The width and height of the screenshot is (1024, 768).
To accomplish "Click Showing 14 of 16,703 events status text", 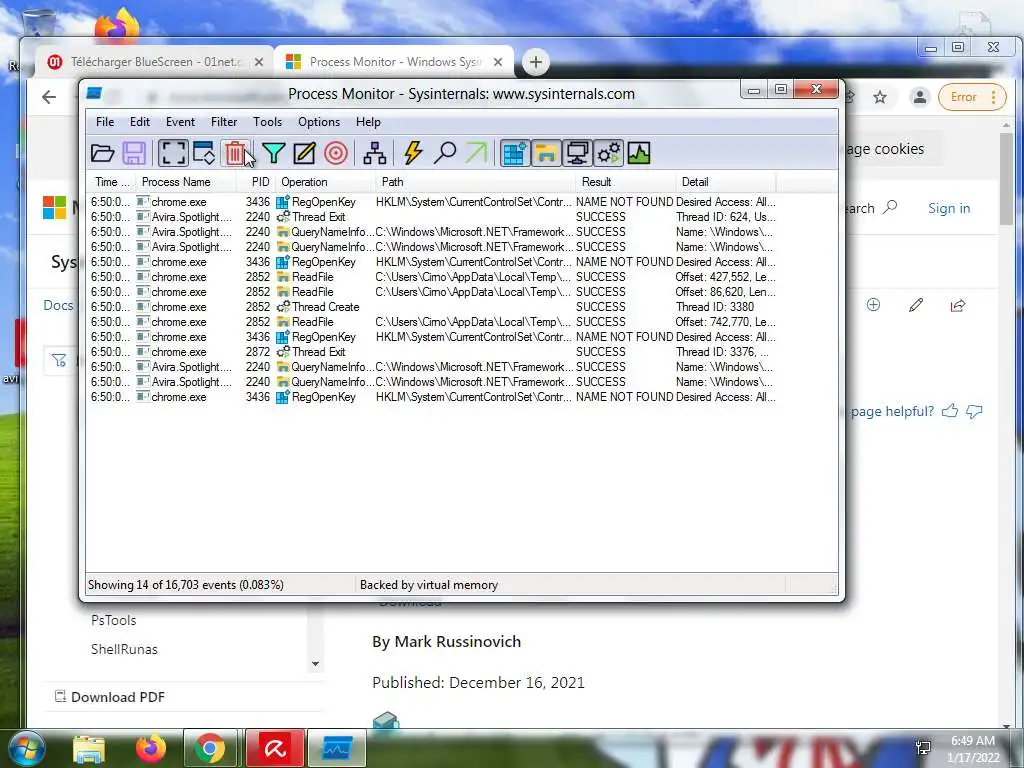I will [185, 585].
